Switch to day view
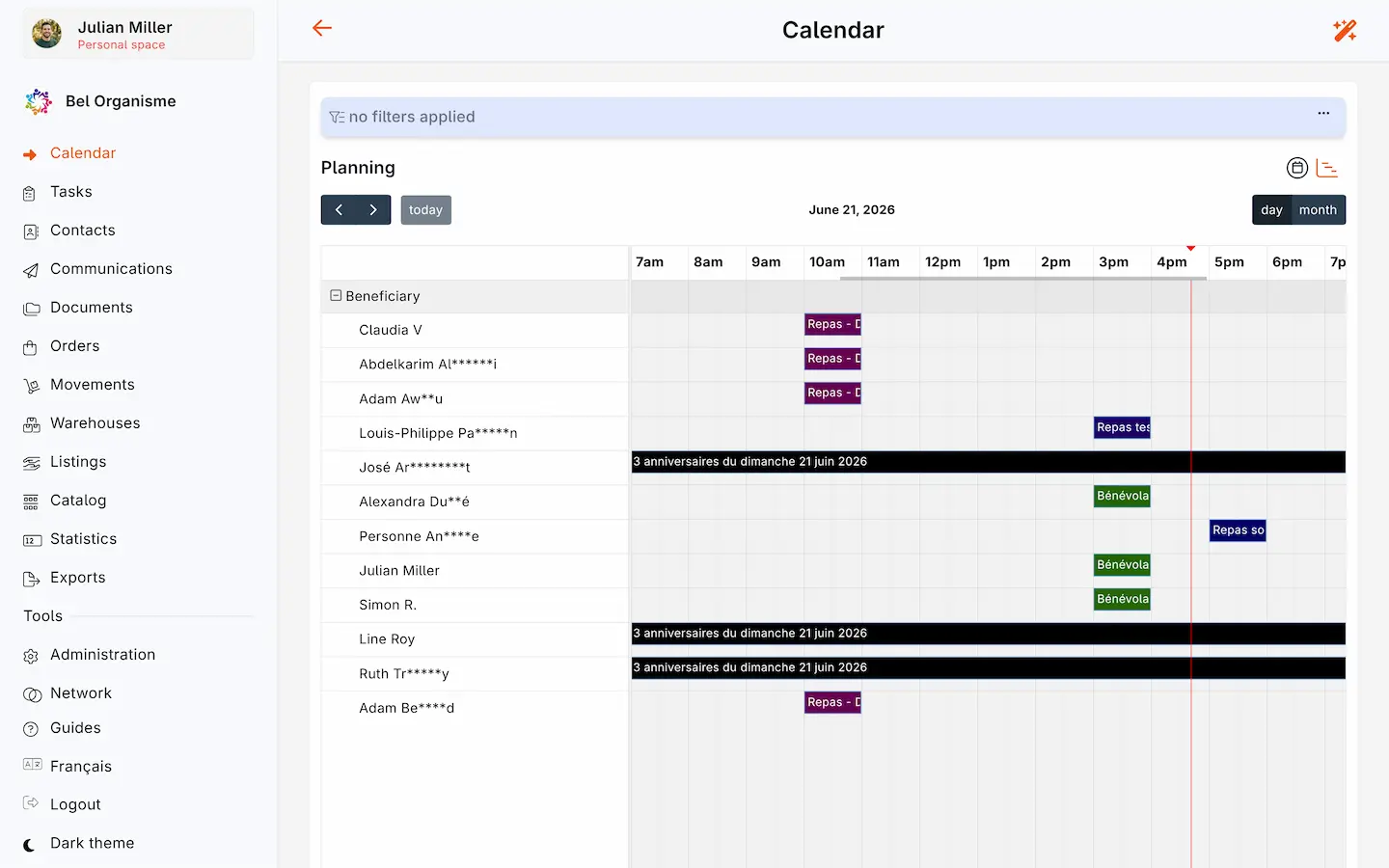The height and width of the screenshot is (868, 1389). (1271, 209)
